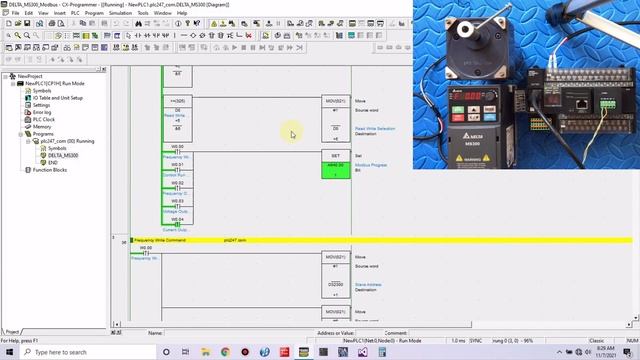Viewport: 640px width, 360px height.
Task: Click the green SET A640.00 bit block
Action: 336,170
